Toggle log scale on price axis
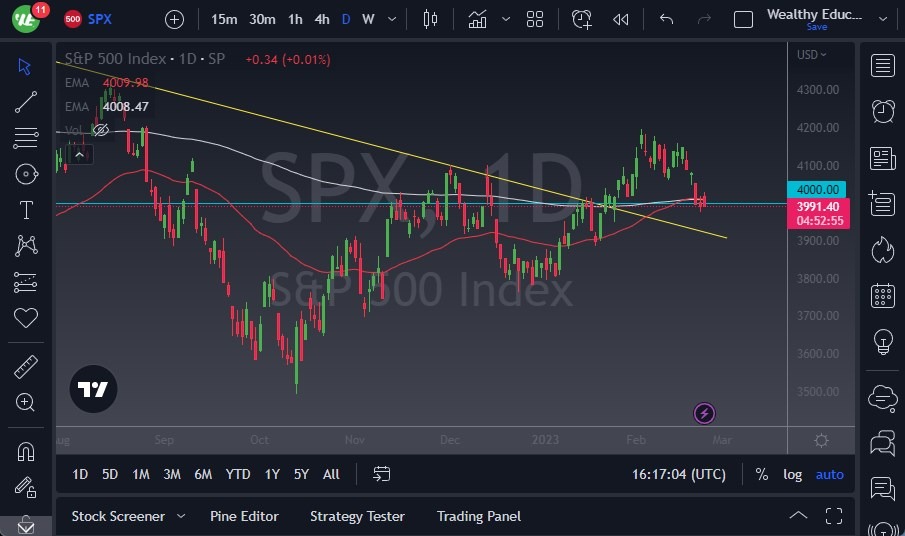The image size is (905, 536). [x=792, y=474]
